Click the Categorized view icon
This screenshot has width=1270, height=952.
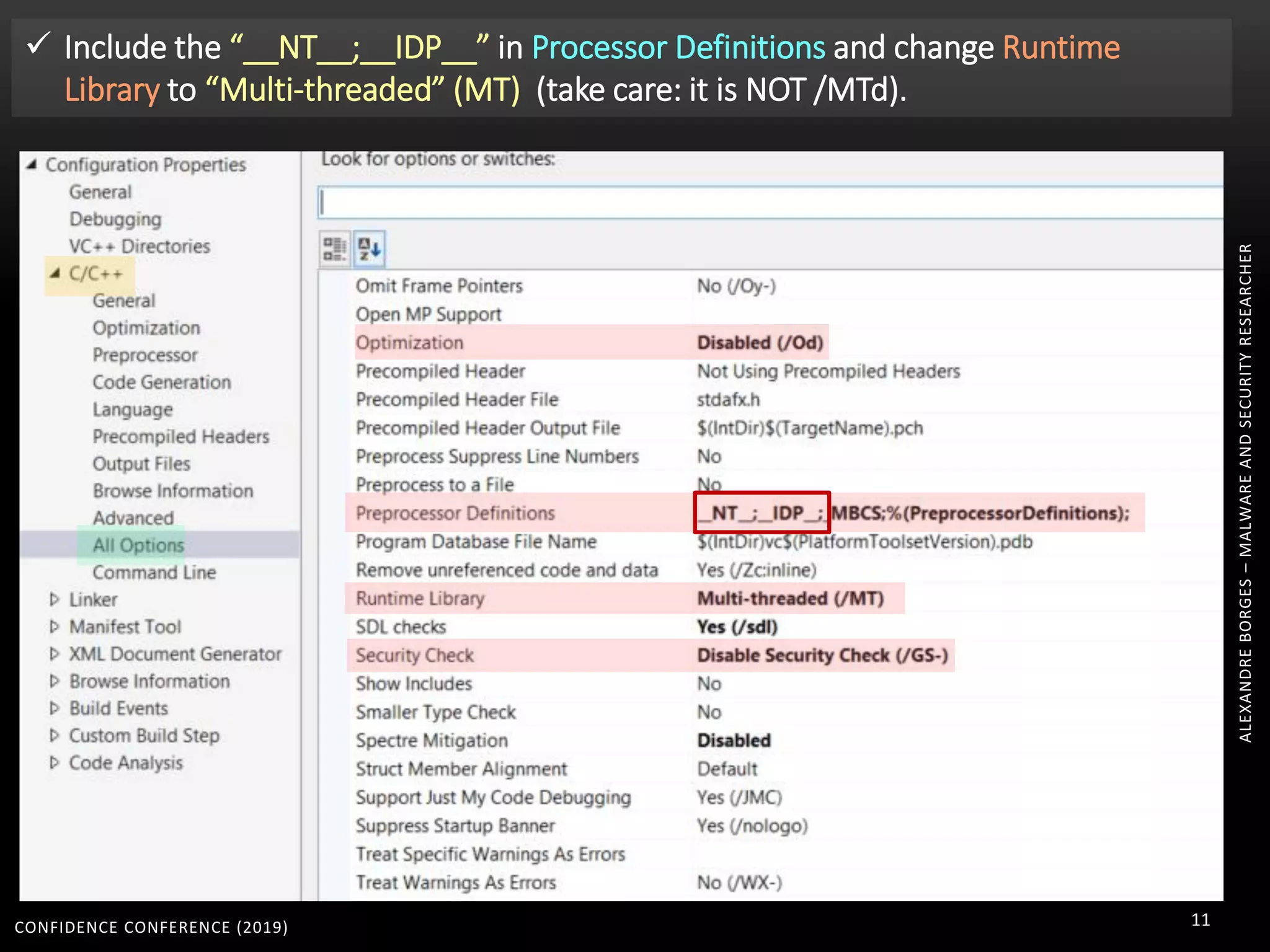pyautogui.click(x=335, y=249)
